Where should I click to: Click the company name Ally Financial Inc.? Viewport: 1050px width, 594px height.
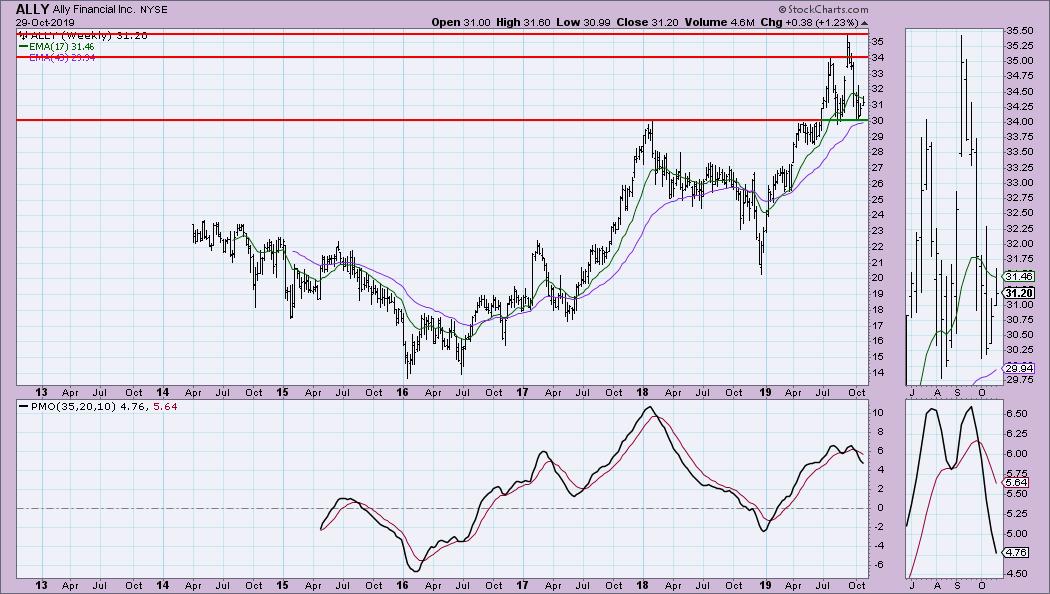95,10
